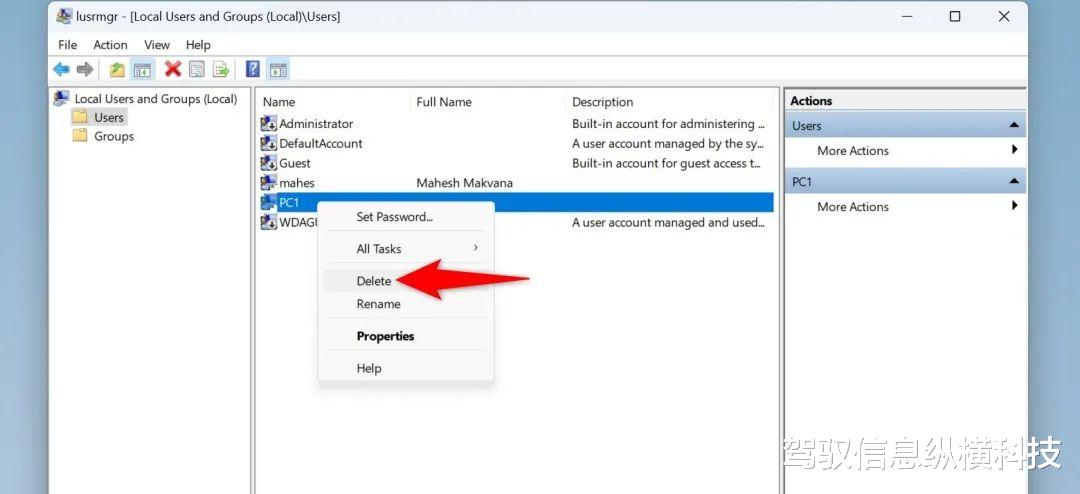Select Users node in console tree
The width and height of the screenshot is (1080, 494).
tap(109, 118)
